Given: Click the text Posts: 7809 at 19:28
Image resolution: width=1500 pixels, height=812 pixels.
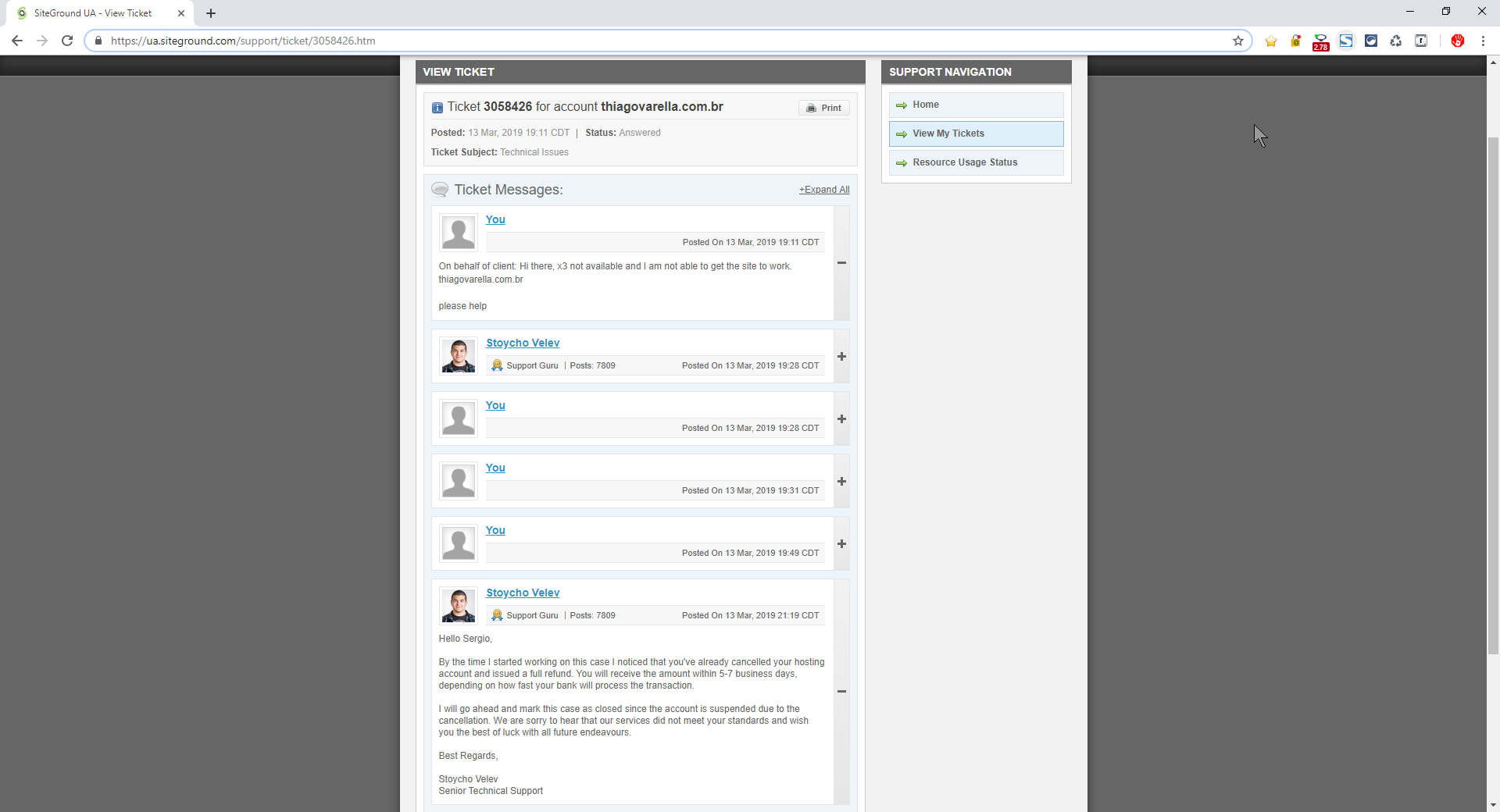Looking at the screenshot, I should point(593,365).
